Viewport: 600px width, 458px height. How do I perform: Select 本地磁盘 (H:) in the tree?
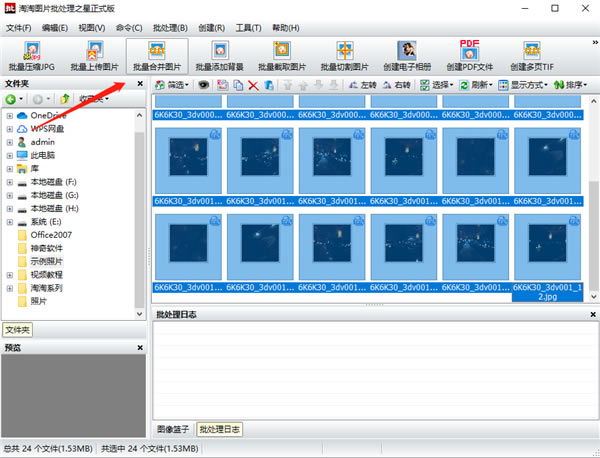(54, 209)
